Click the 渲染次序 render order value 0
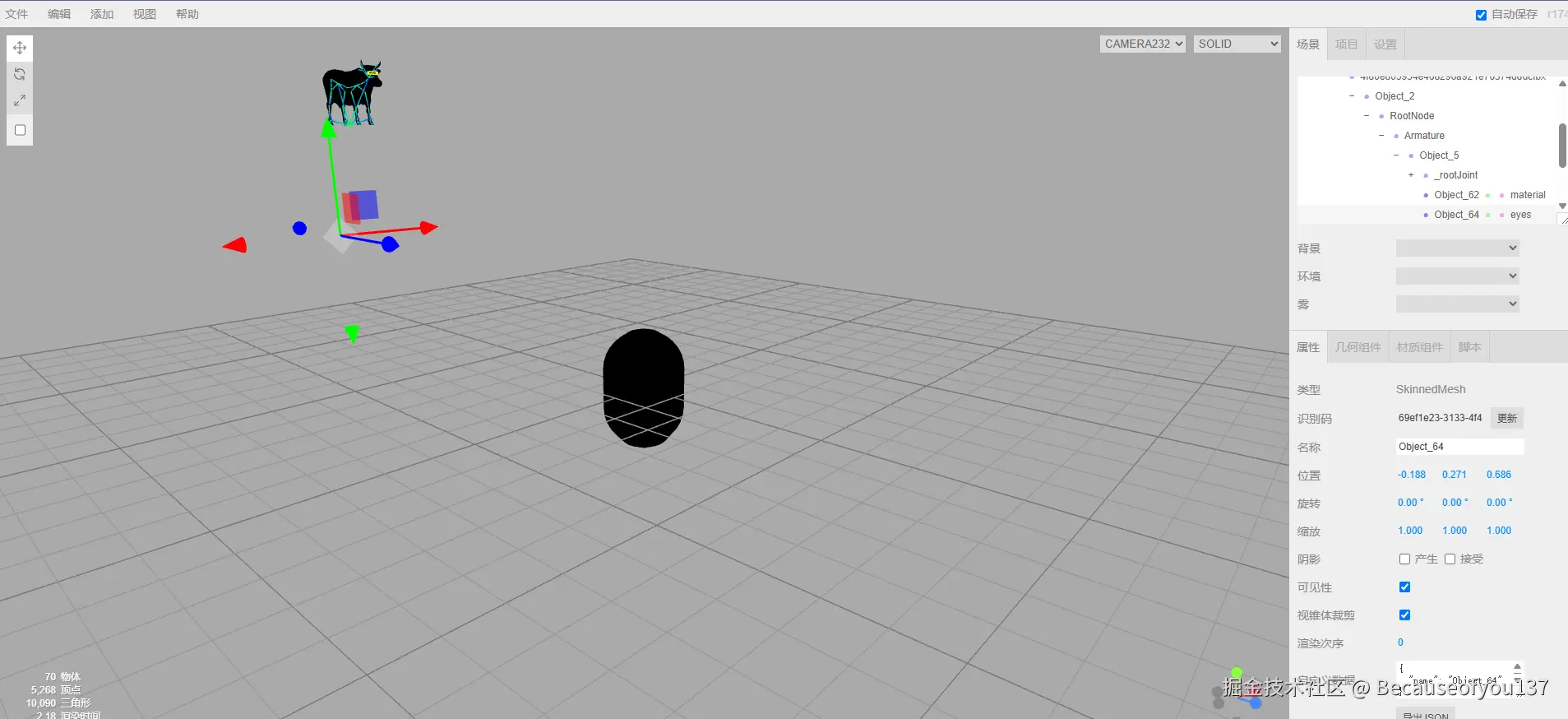Image resolution: width=1568 pixels, height=719 pixels. [x=1400, y=642]
